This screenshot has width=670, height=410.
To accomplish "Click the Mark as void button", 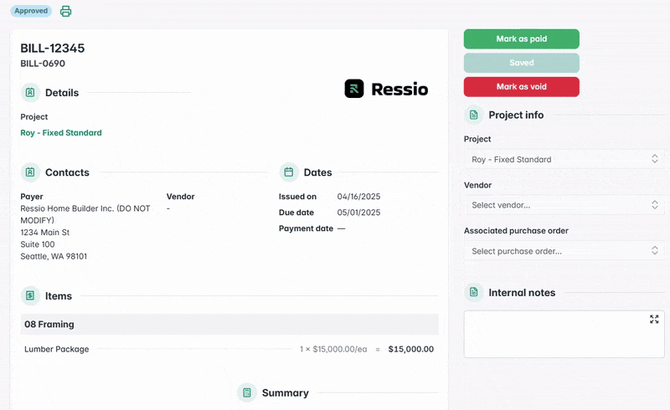I will (x=521, y=87).
